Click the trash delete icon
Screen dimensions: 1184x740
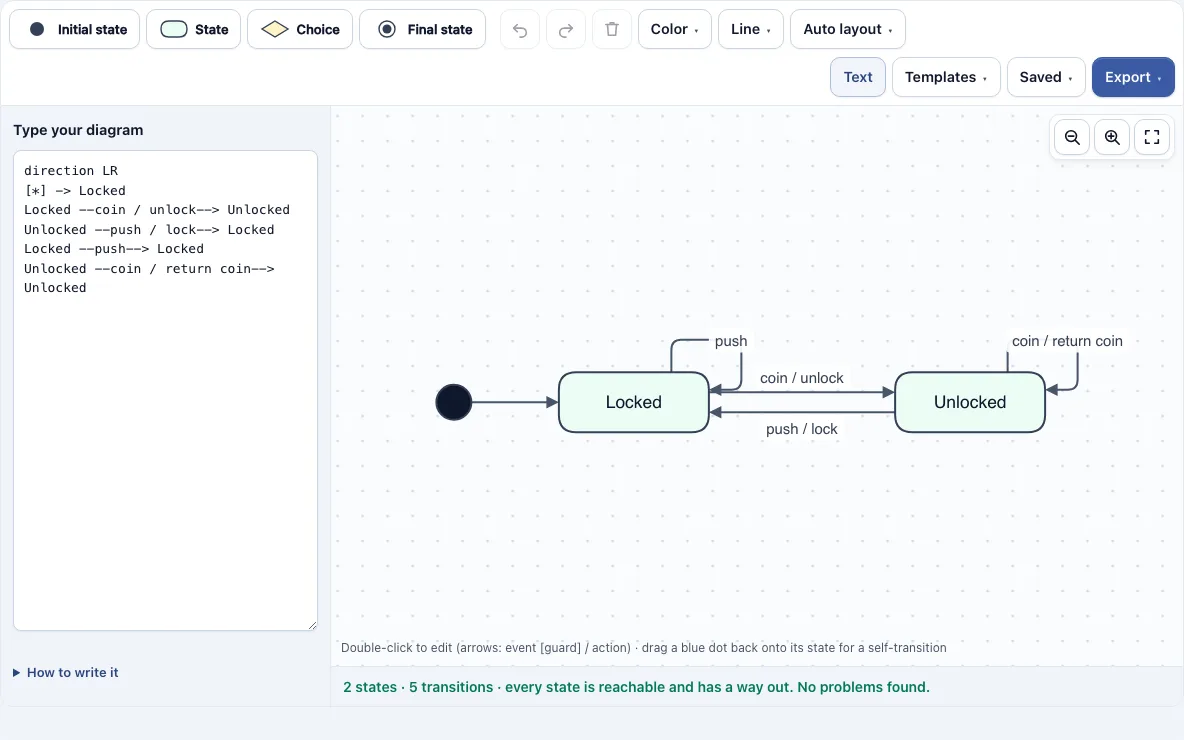click(612, 29)
